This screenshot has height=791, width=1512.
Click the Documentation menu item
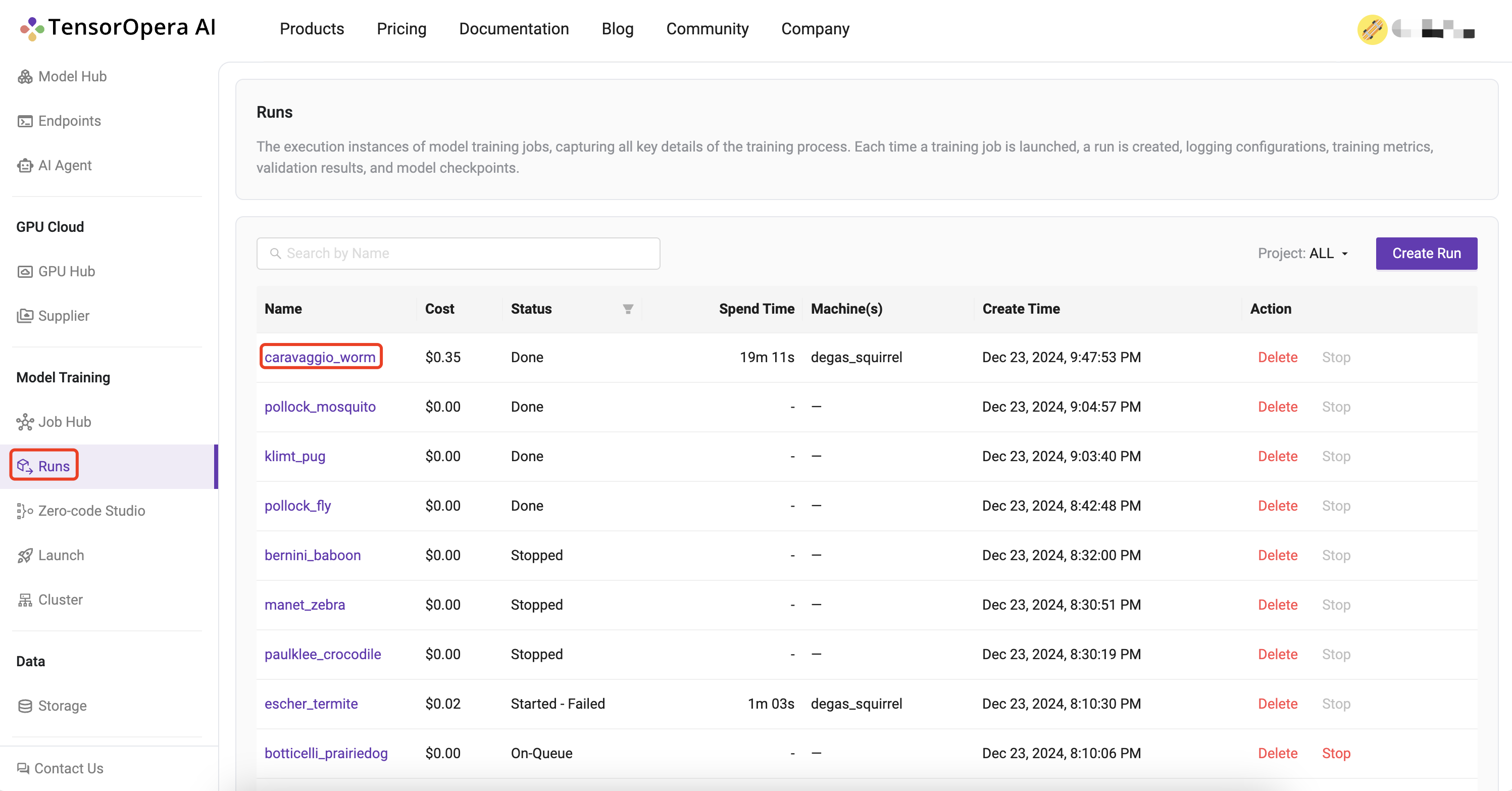coord(514,28)
